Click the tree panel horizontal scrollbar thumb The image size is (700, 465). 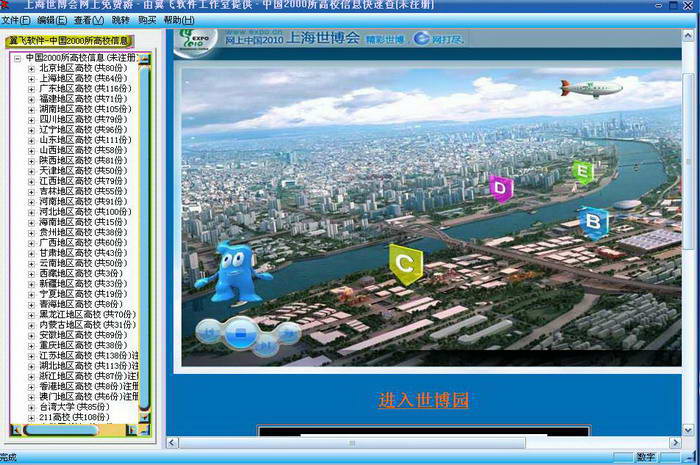click(61, 430)
